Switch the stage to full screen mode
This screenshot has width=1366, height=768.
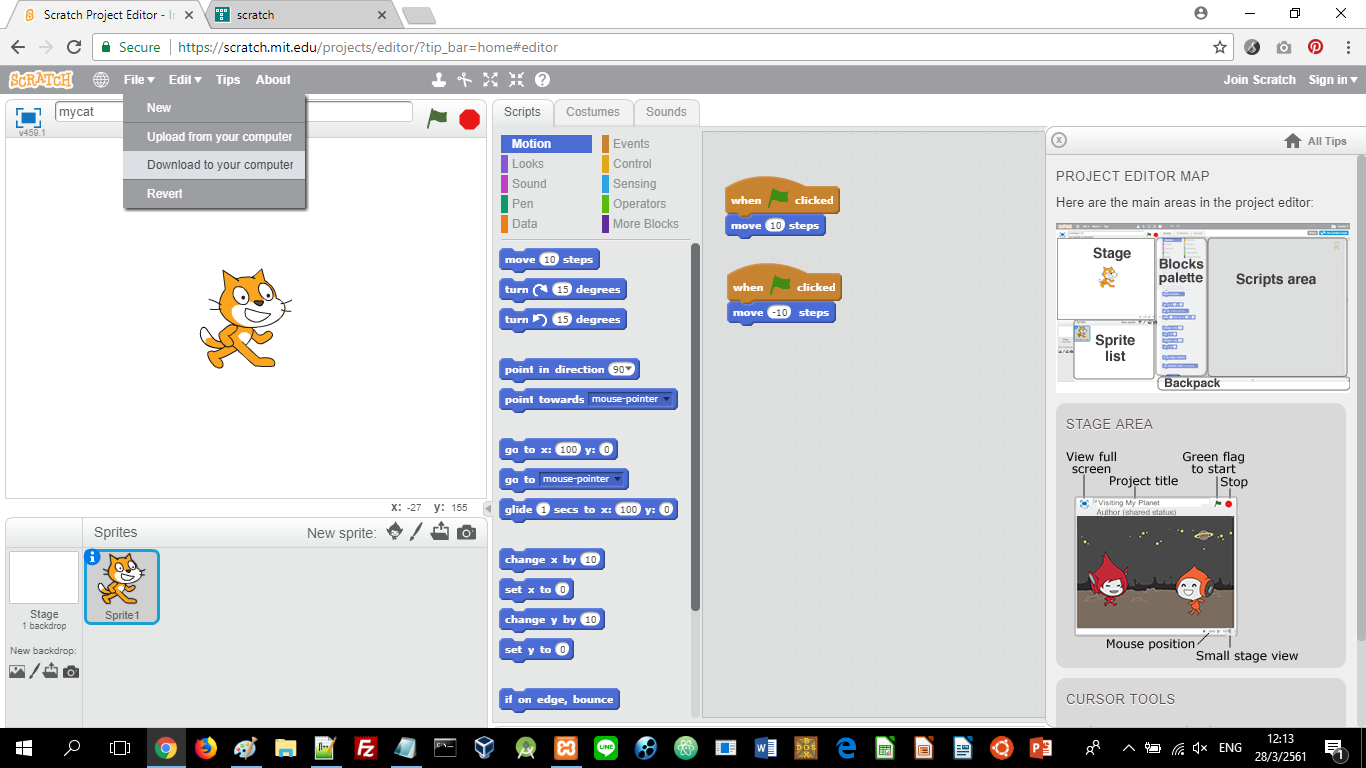[28, 117]
